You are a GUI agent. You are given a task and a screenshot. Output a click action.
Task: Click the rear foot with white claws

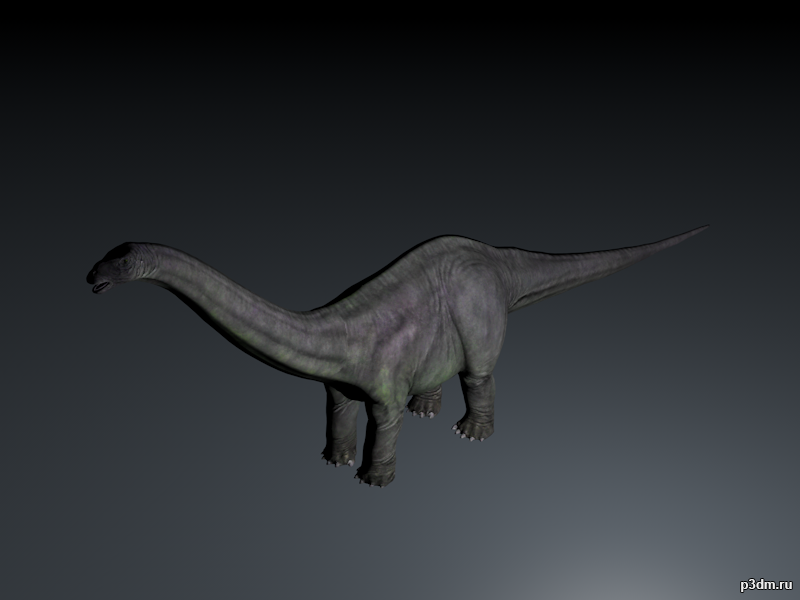click(x=472, y=428)
